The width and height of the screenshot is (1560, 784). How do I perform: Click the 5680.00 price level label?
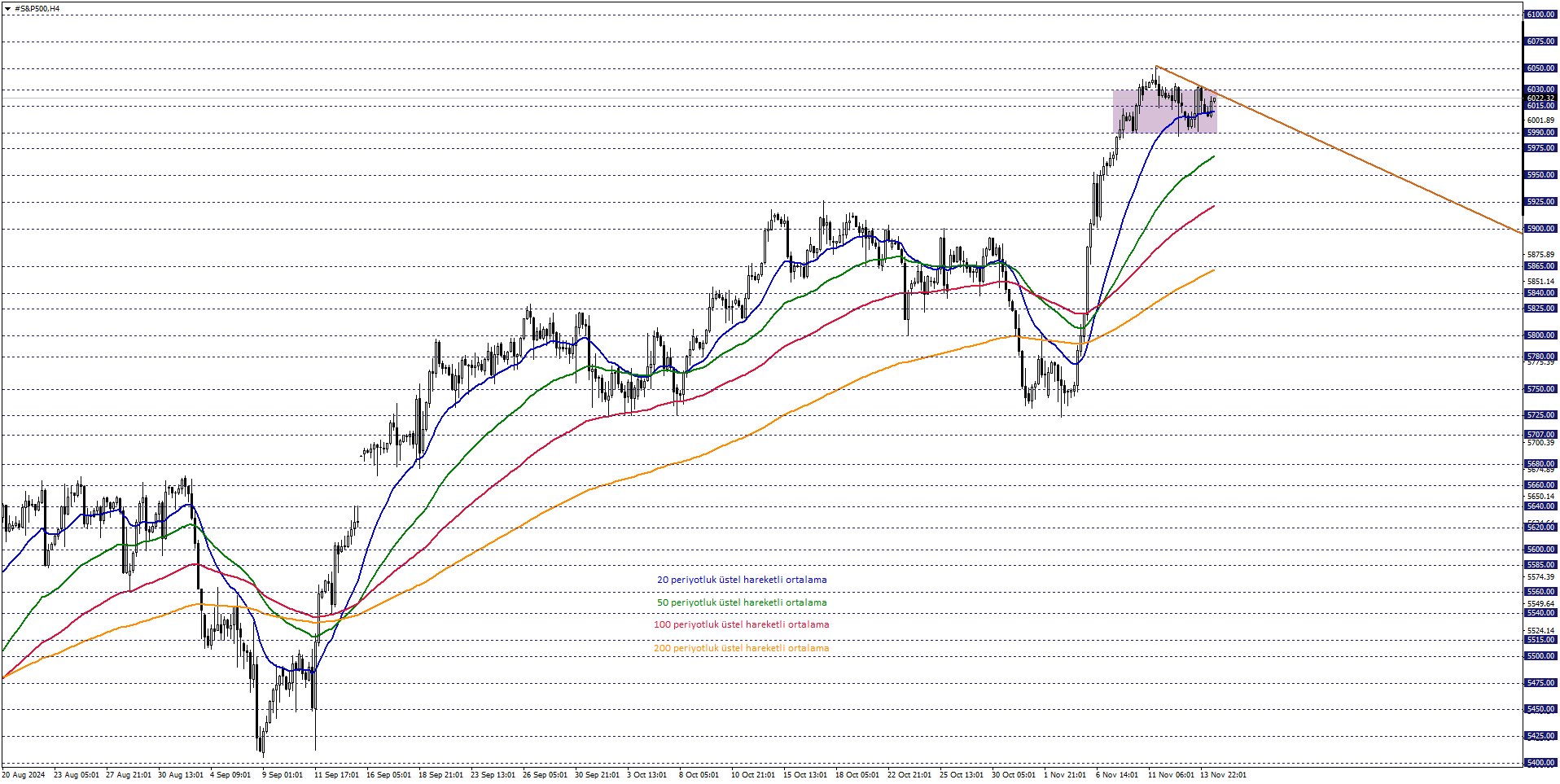tap(1540, 464)
